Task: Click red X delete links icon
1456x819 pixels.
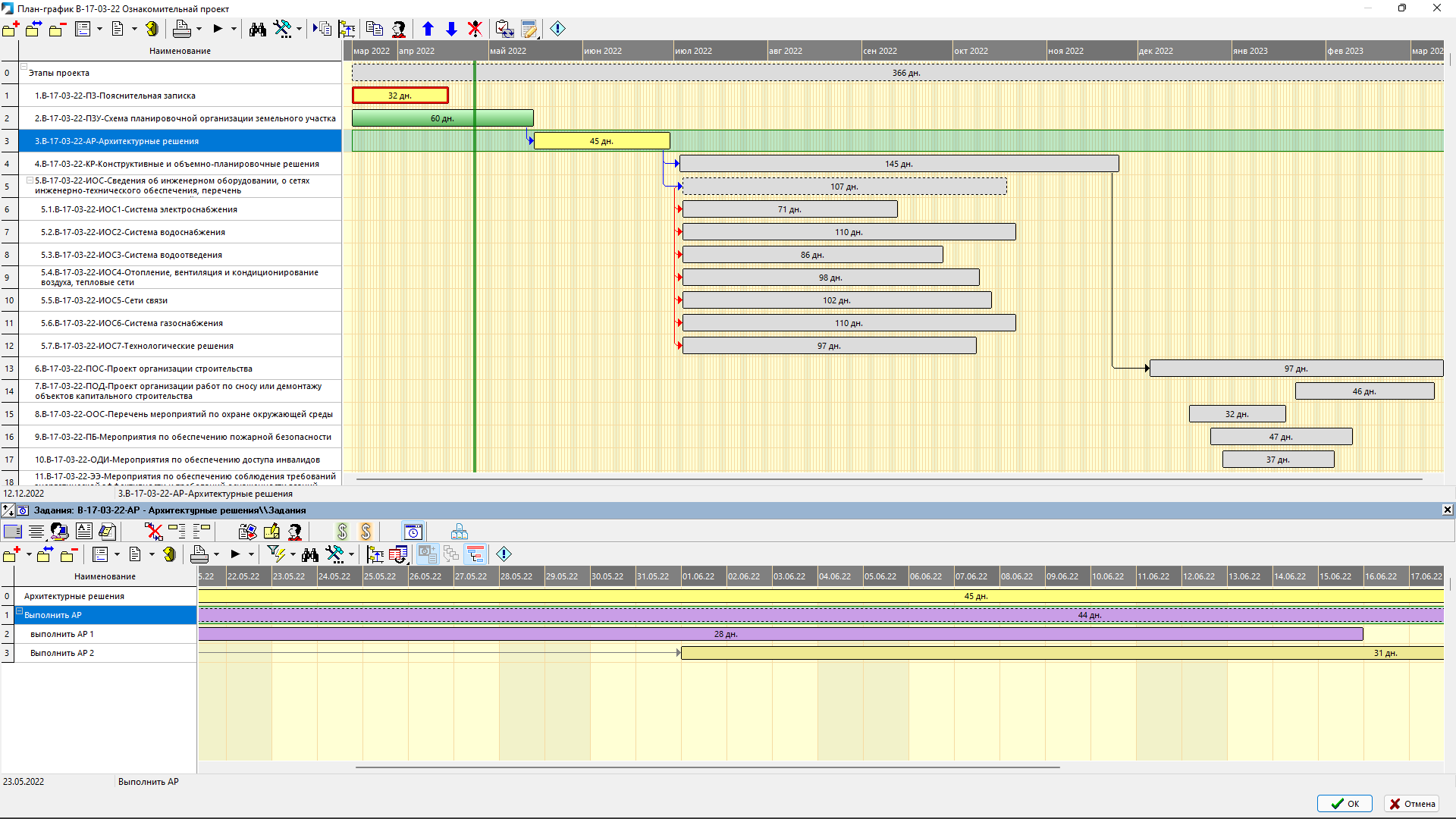Action: click(154, 532)
